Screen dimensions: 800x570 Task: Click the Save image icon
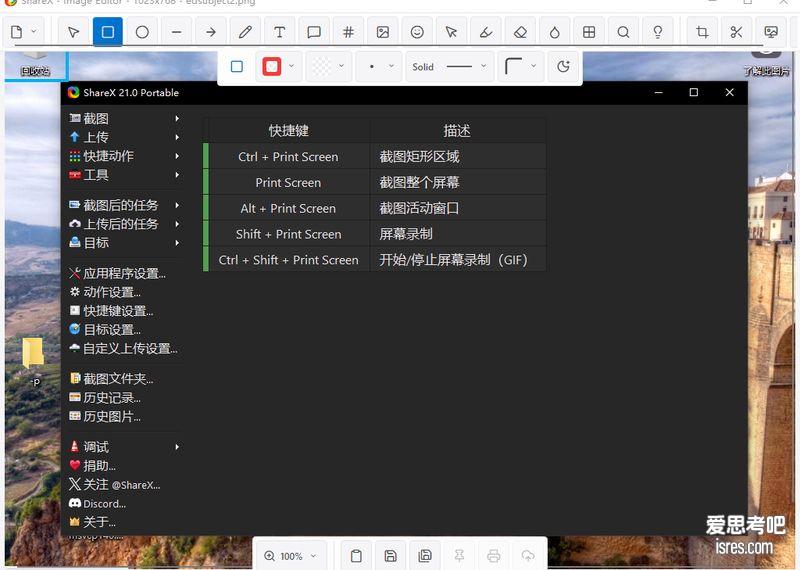(391, 556)
